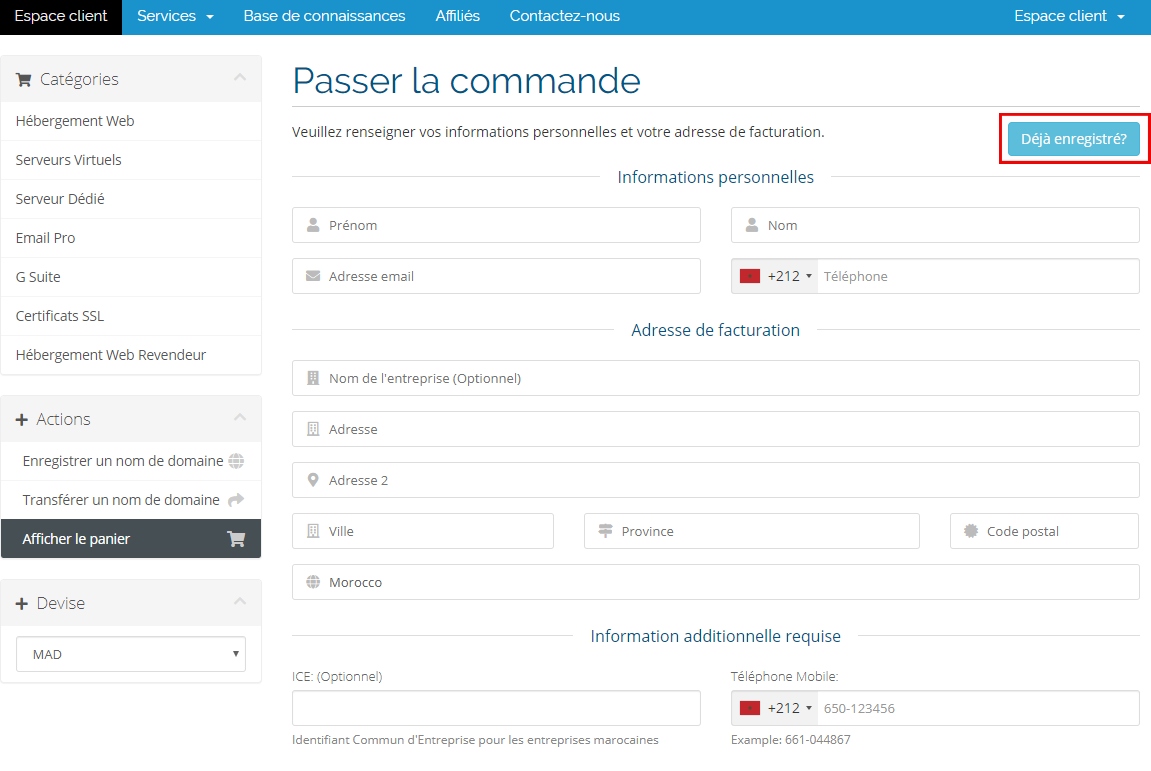Image resolution: width=1151 pixels, height=771 pixels.
Task: Open Base de connaissances in the navbar
Action: pyautogui.click(x=324, y=16)
